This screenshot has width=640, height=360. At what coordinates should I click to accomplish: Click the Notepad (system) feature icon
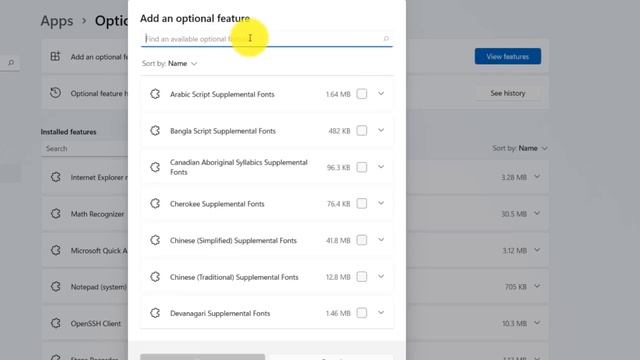pyautogui.click(x=56, y=287)
